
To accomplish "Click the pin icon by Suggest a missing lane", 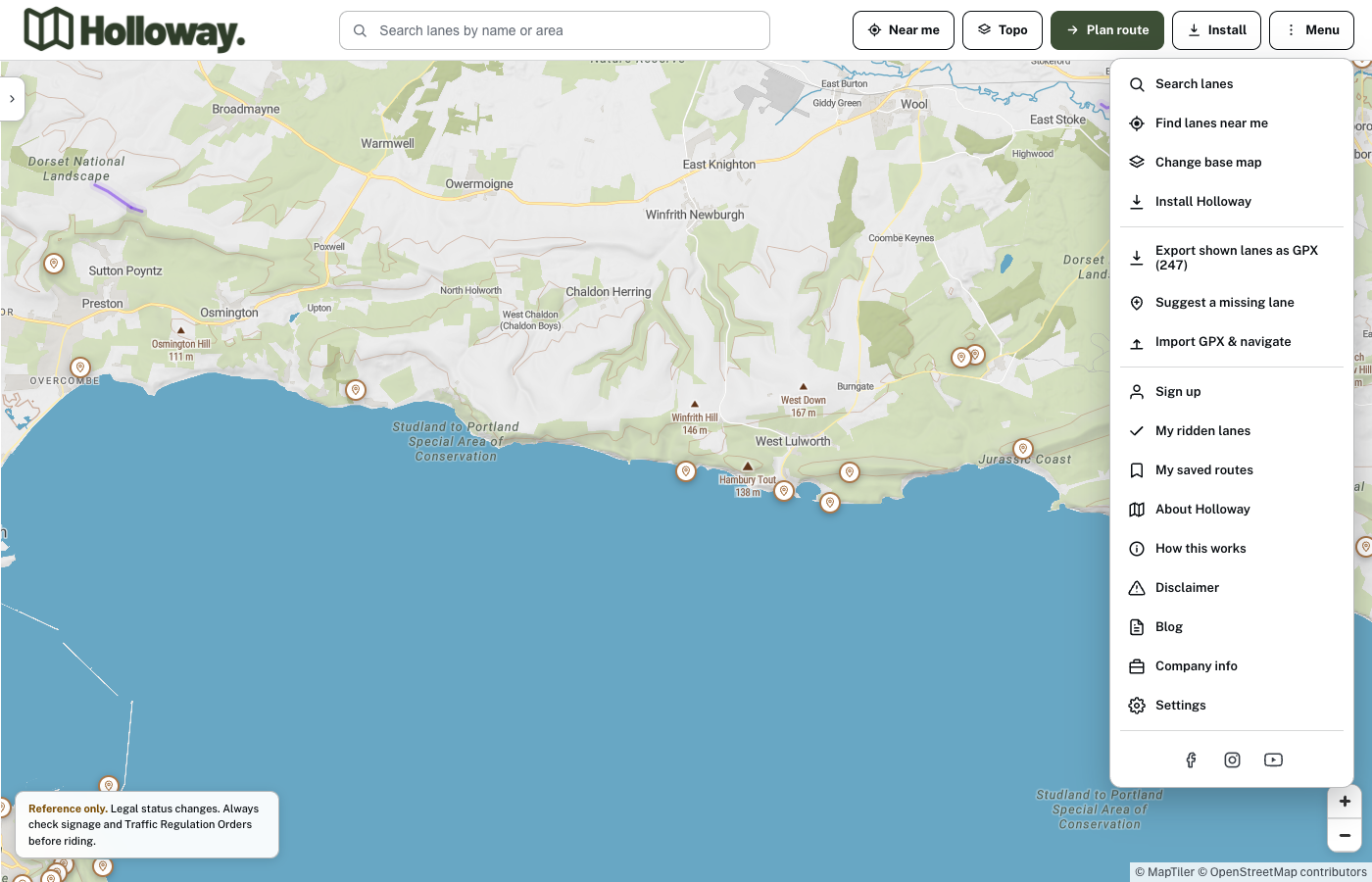I will (1137, 303).
